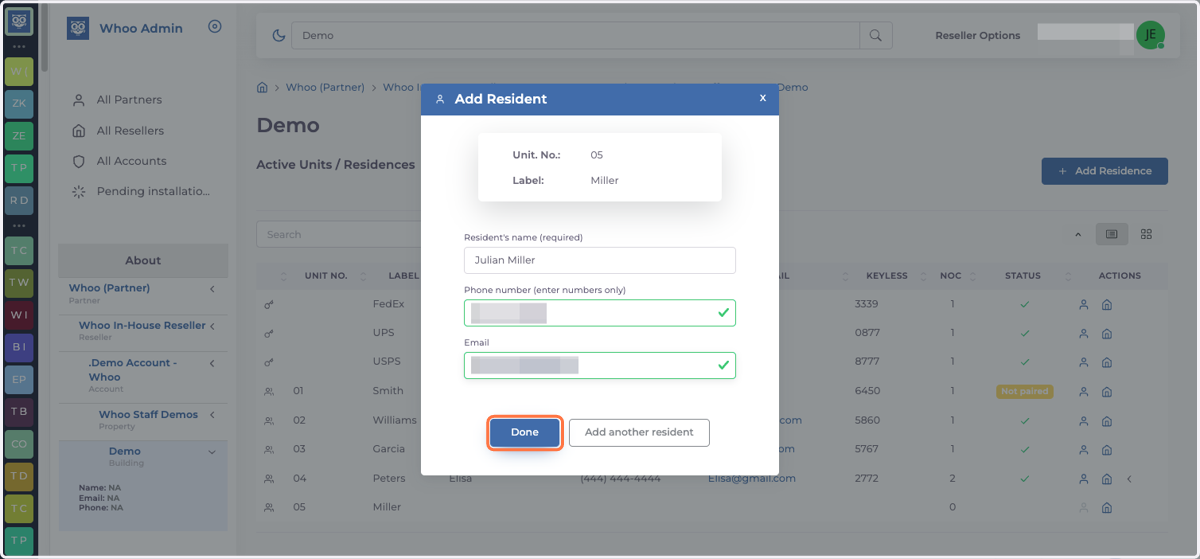The image size is (1200, 559).
Task: Click the TW workspace tile in left strip
Action: tap(19, 283)
